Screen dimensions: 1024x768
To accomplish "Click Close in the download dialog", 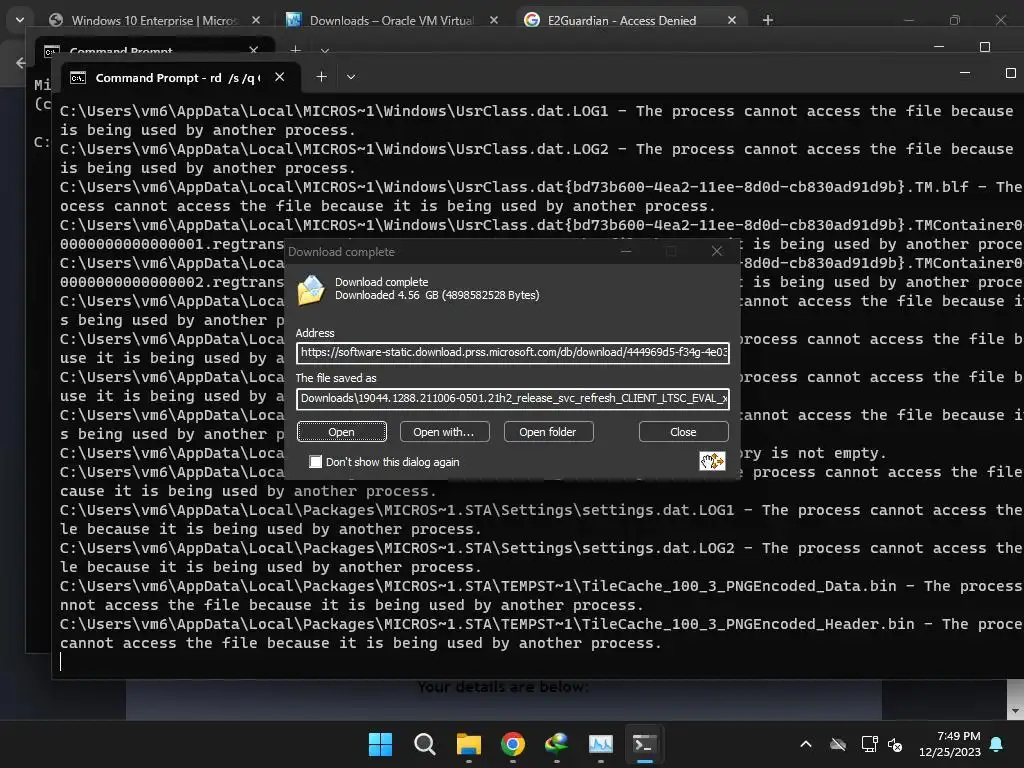I will (x=683, y=432).
